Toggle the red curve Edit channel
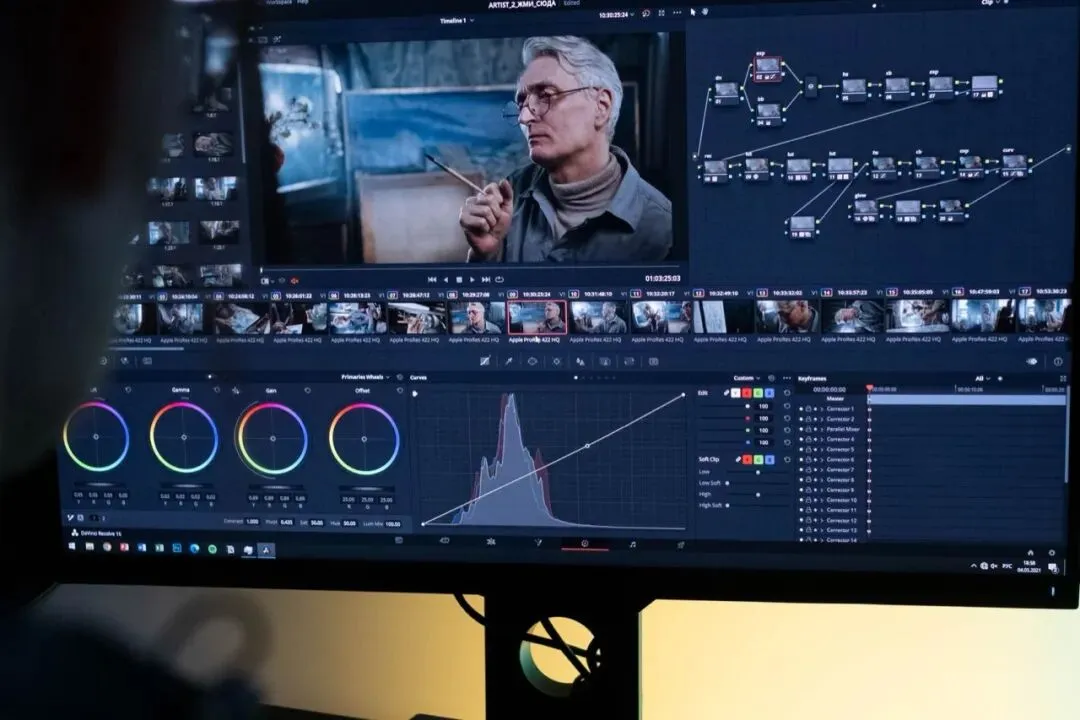Image resolution: width=1080 pixels, height=720 pixels. pyautogui.click(x=747, y=393)
